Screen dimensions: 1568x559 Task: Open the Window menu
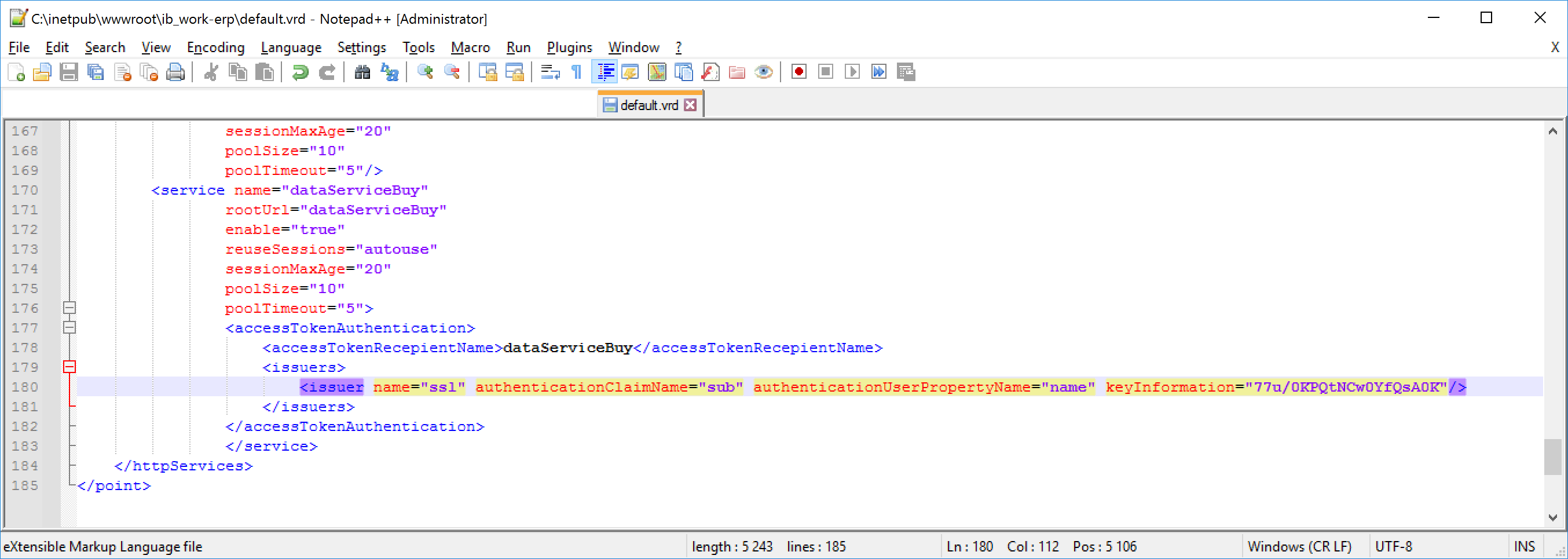(633, 48)
